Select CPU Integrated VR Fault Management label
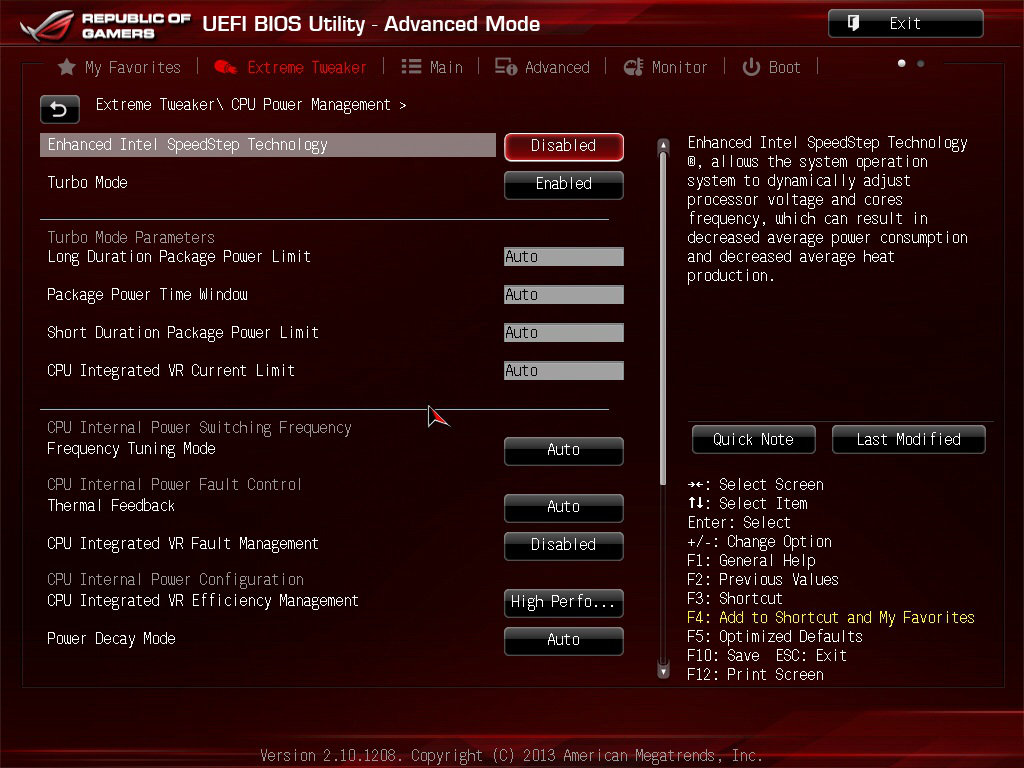Image resolution: width=1024 pixels, height=768 pixels. click(183, 544)
